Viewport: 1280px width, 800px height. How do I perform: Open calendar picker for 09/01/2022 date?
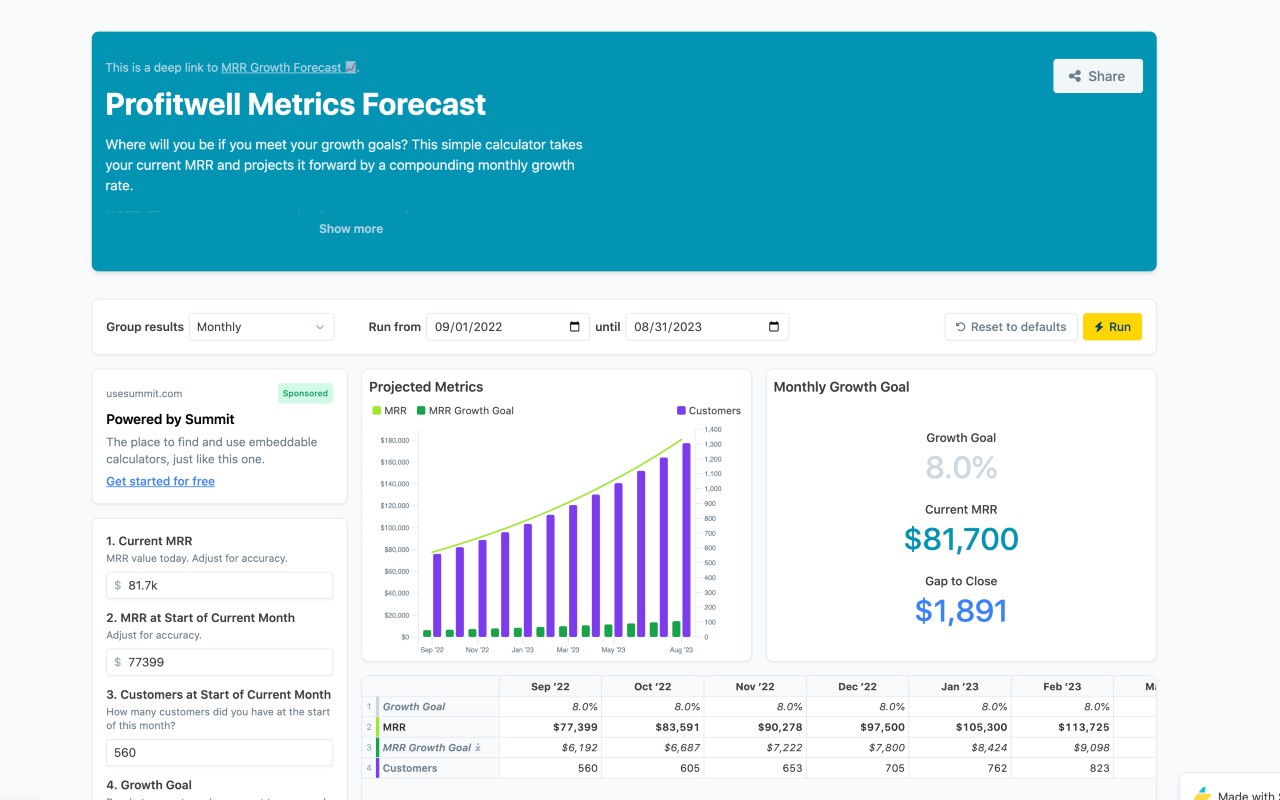coord(574,327)
